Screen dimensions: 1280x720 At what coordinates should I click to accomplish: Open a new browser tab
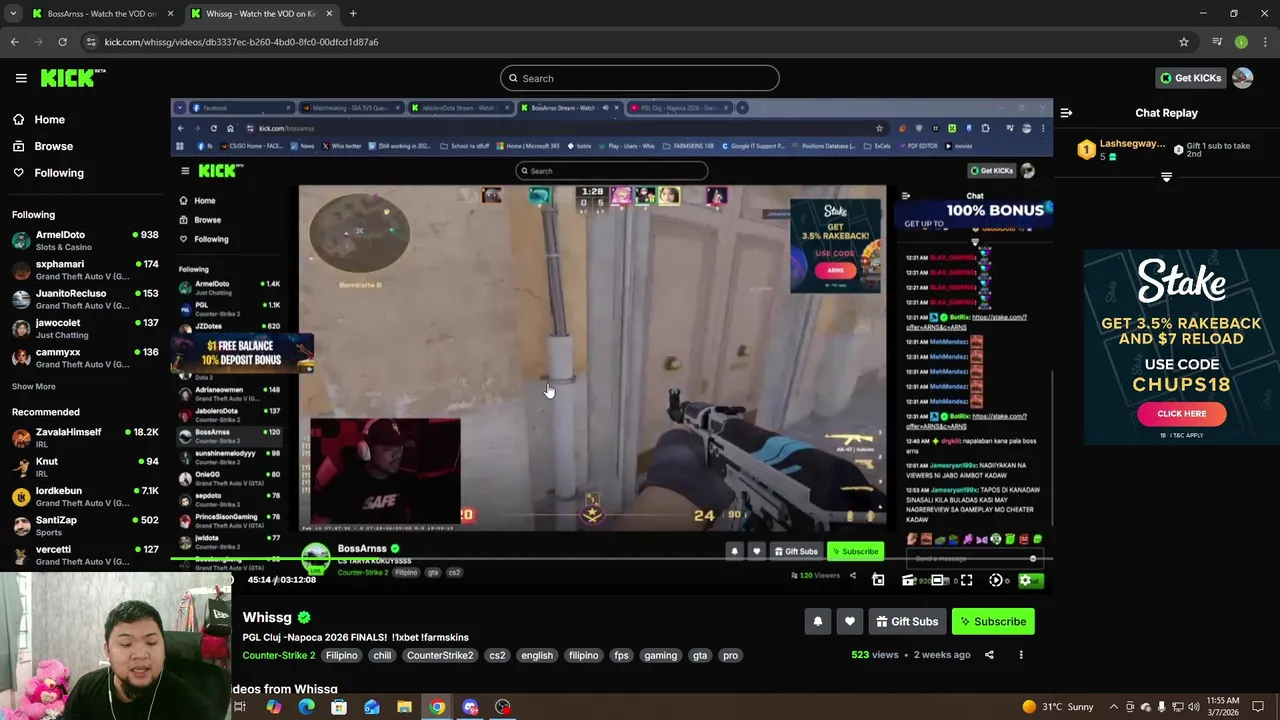pos(353,14)
